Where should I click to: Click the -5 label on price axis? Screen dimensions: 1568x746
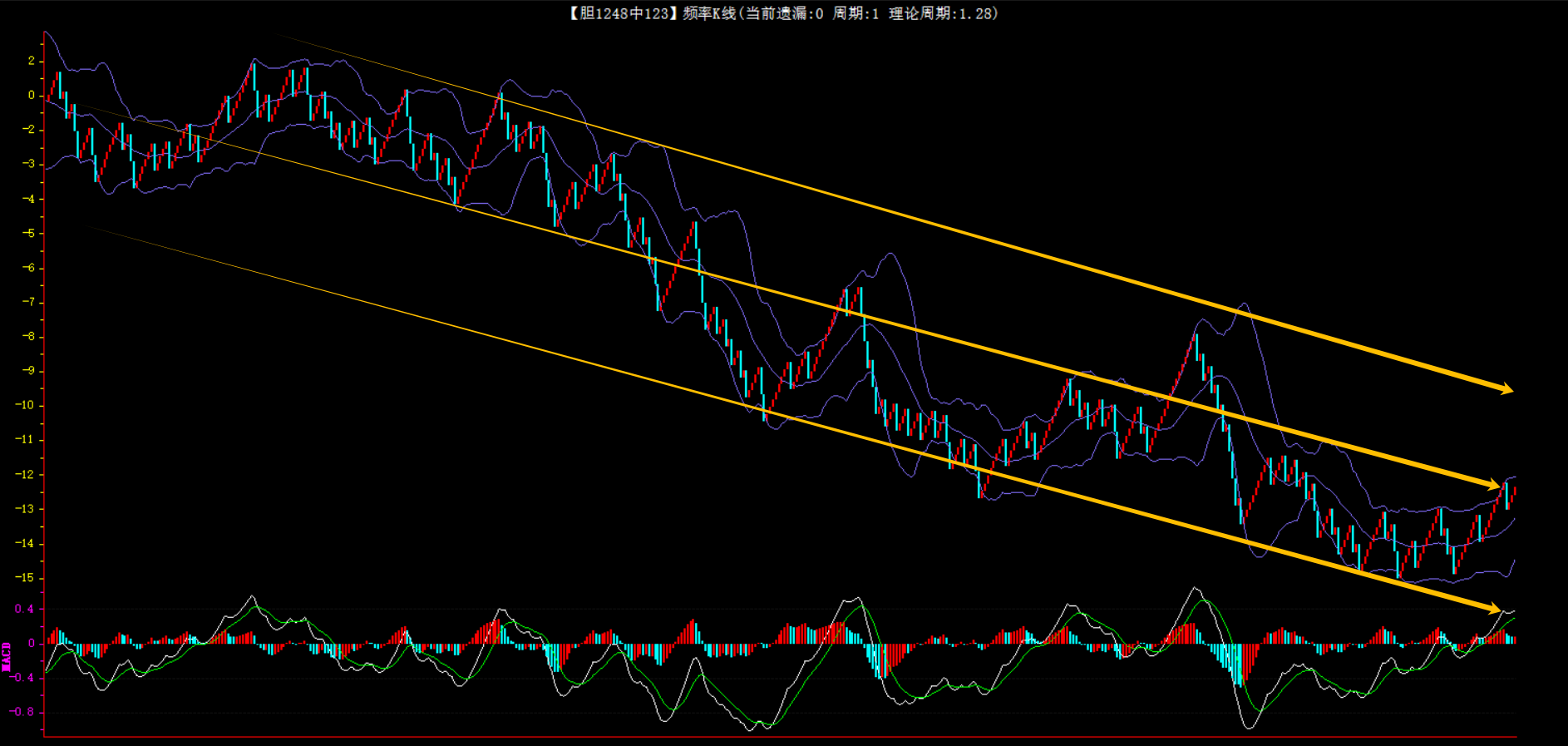28,233
